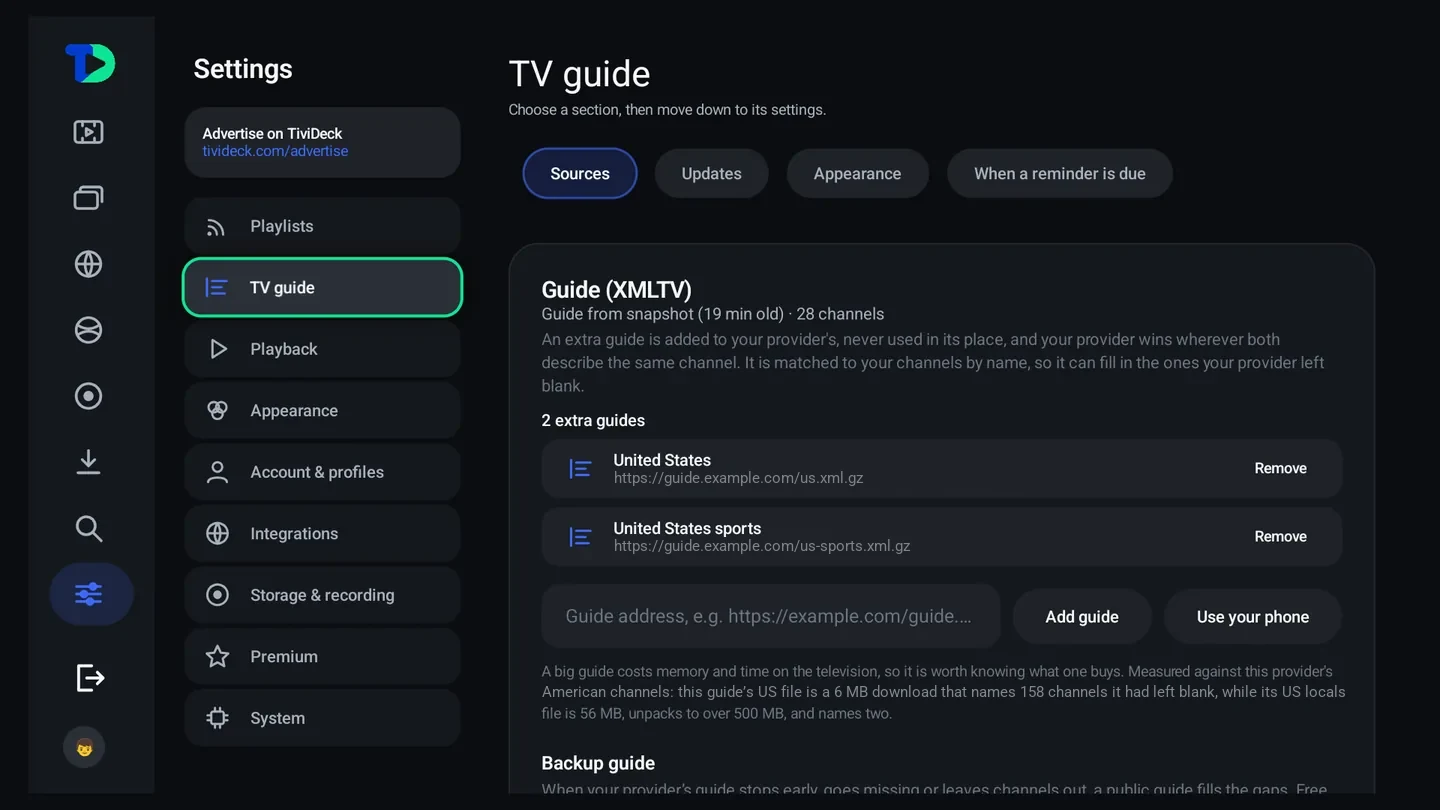
Task: Focus the Guide address input field
Action: 771,616
